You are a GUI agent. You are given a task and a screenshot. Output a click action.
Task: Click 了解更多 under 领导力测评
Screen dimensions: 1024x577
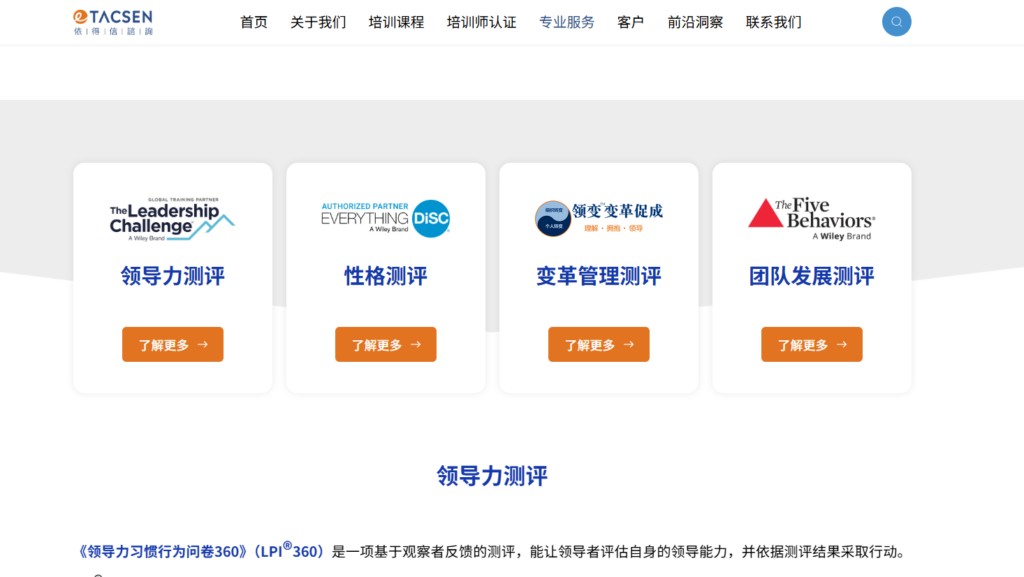click(x=172, y=344)
